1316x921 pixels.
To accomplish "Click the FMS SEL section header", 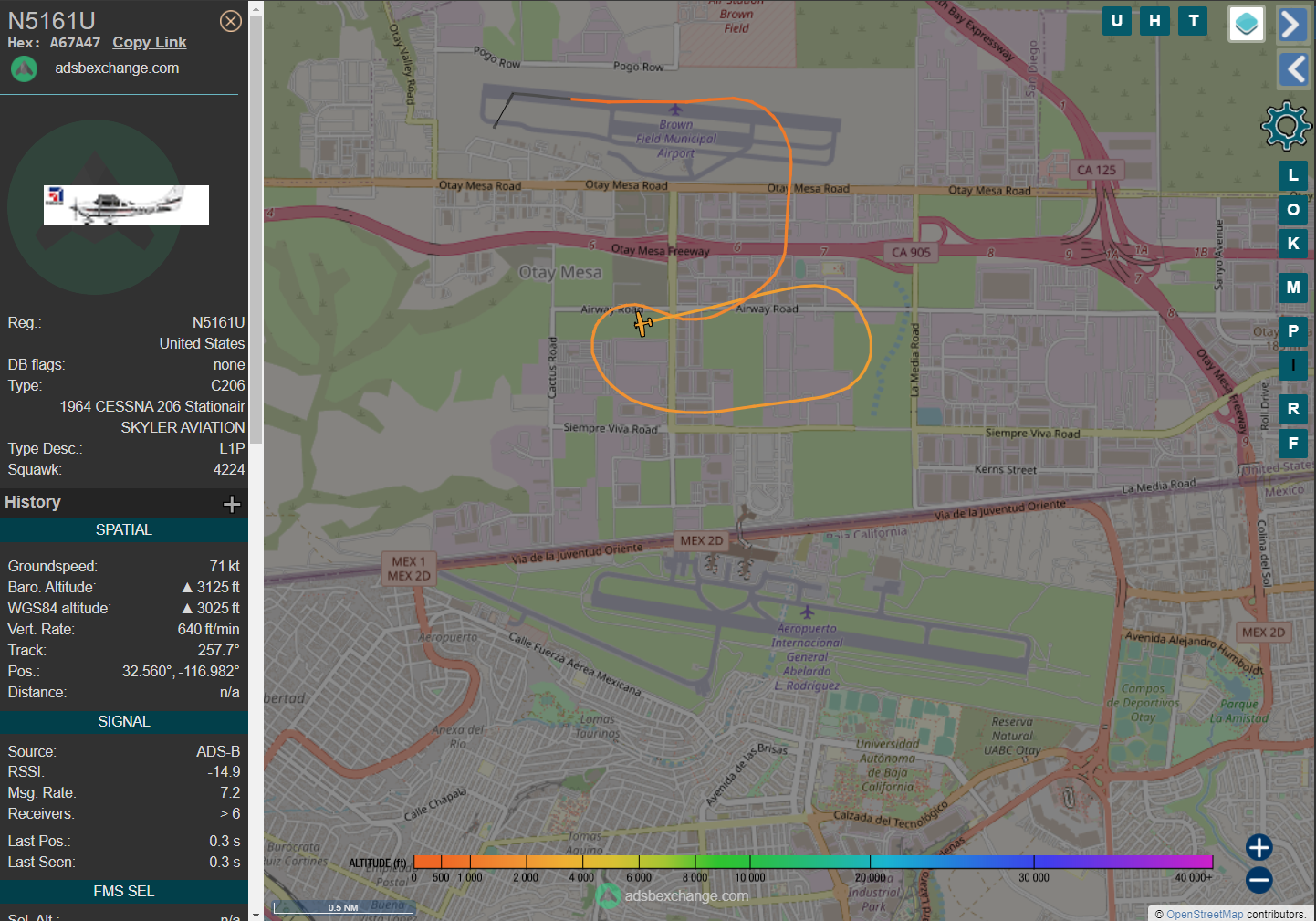I will (124, 892).
